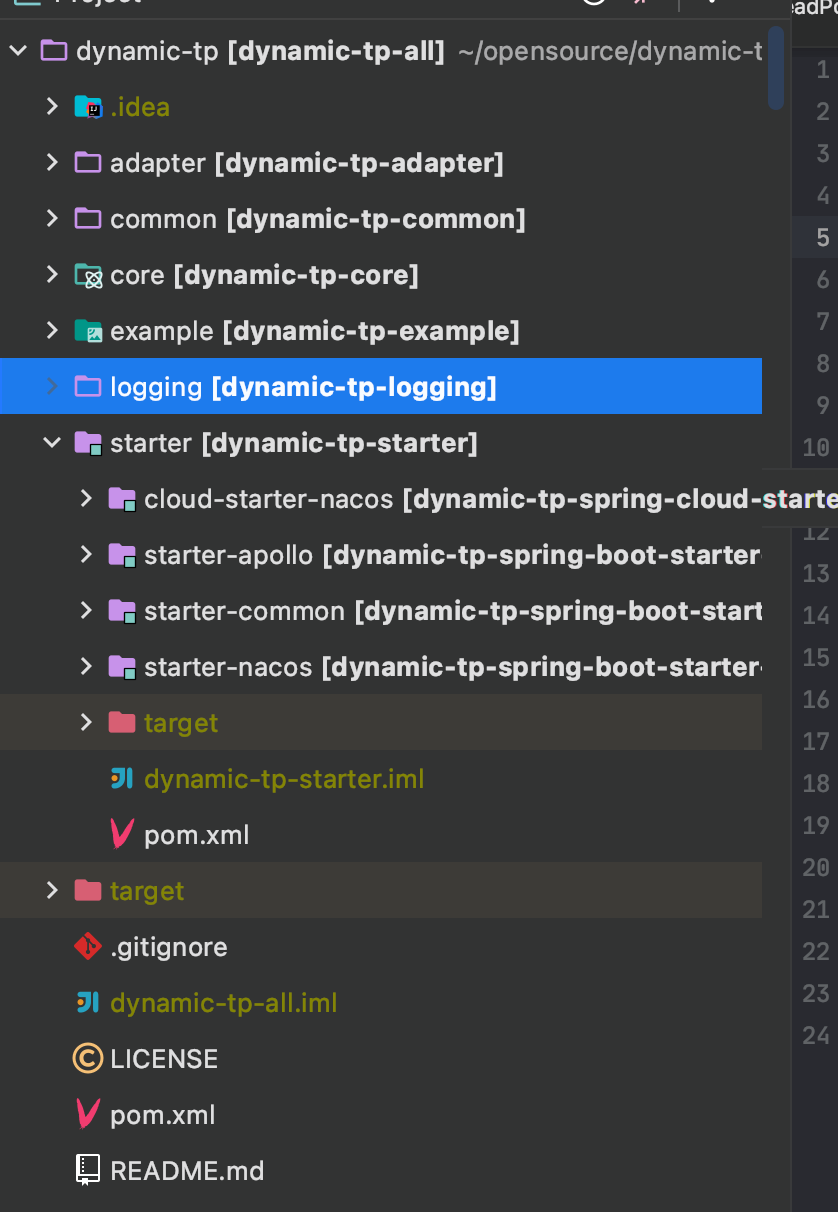This screenshot has width=838, height=1212.
Task: Click the core module folder icon
Action: point(89,275)
